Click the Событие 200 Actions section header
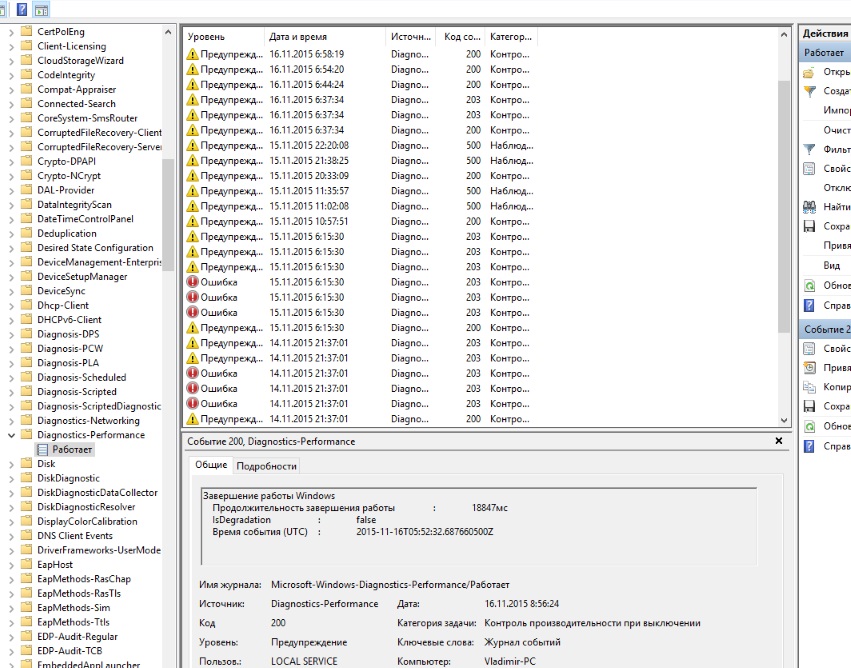Viewport: 851px width, 668px height. (825, 329)
